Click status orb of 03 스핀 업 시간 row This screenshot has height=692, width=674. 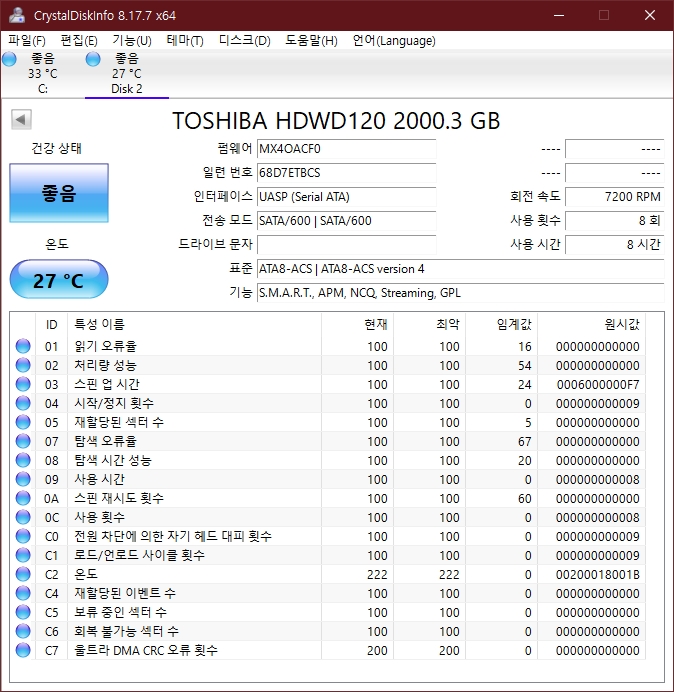click(23, 384)
